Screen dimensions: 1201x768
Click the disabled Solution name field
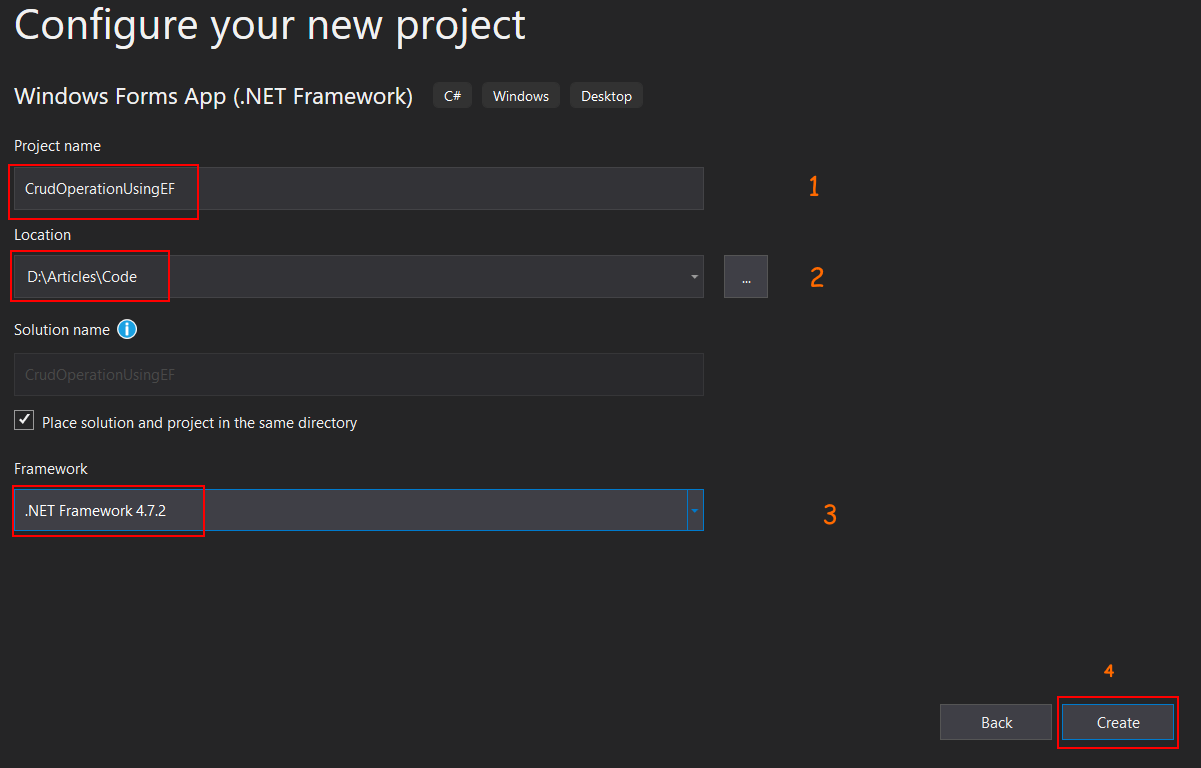[358, 374]
